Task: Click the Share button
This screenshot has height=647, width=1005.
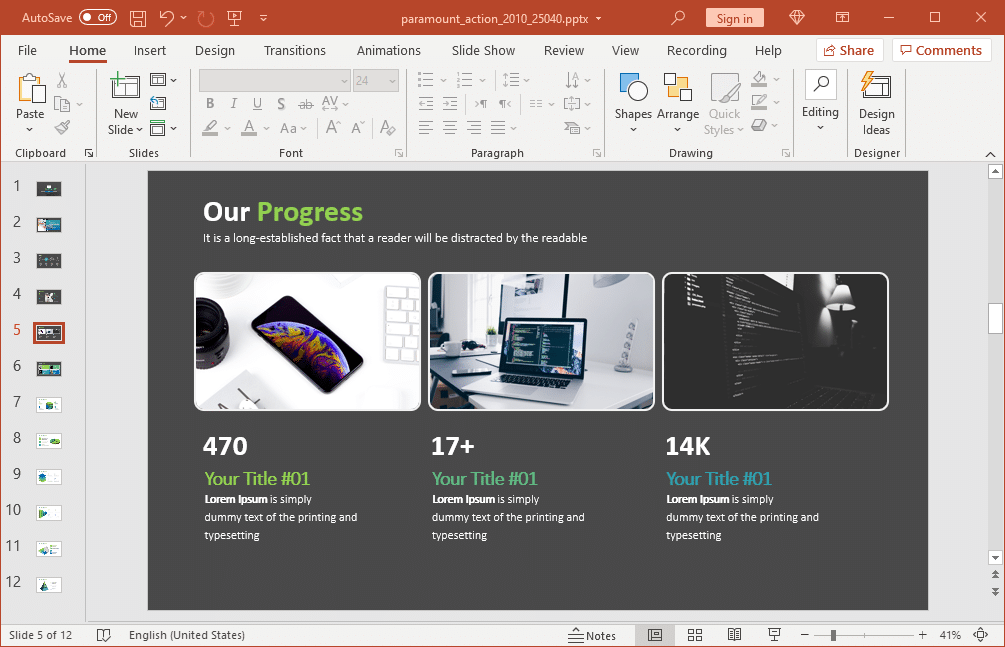Action: 847,50
